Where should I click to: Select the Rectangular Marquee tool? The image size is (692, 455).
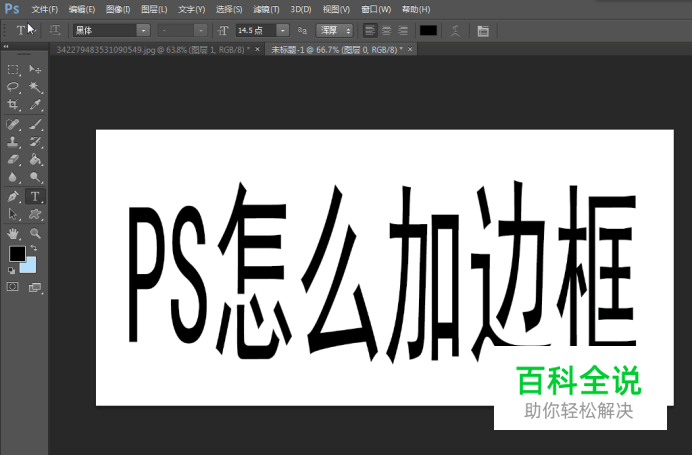tap(13, 69)
